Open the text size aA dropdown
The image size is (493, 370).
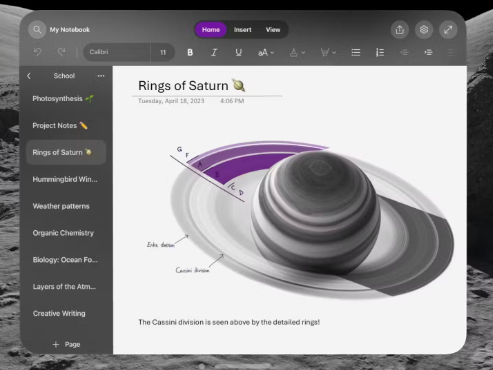[266, 52]
